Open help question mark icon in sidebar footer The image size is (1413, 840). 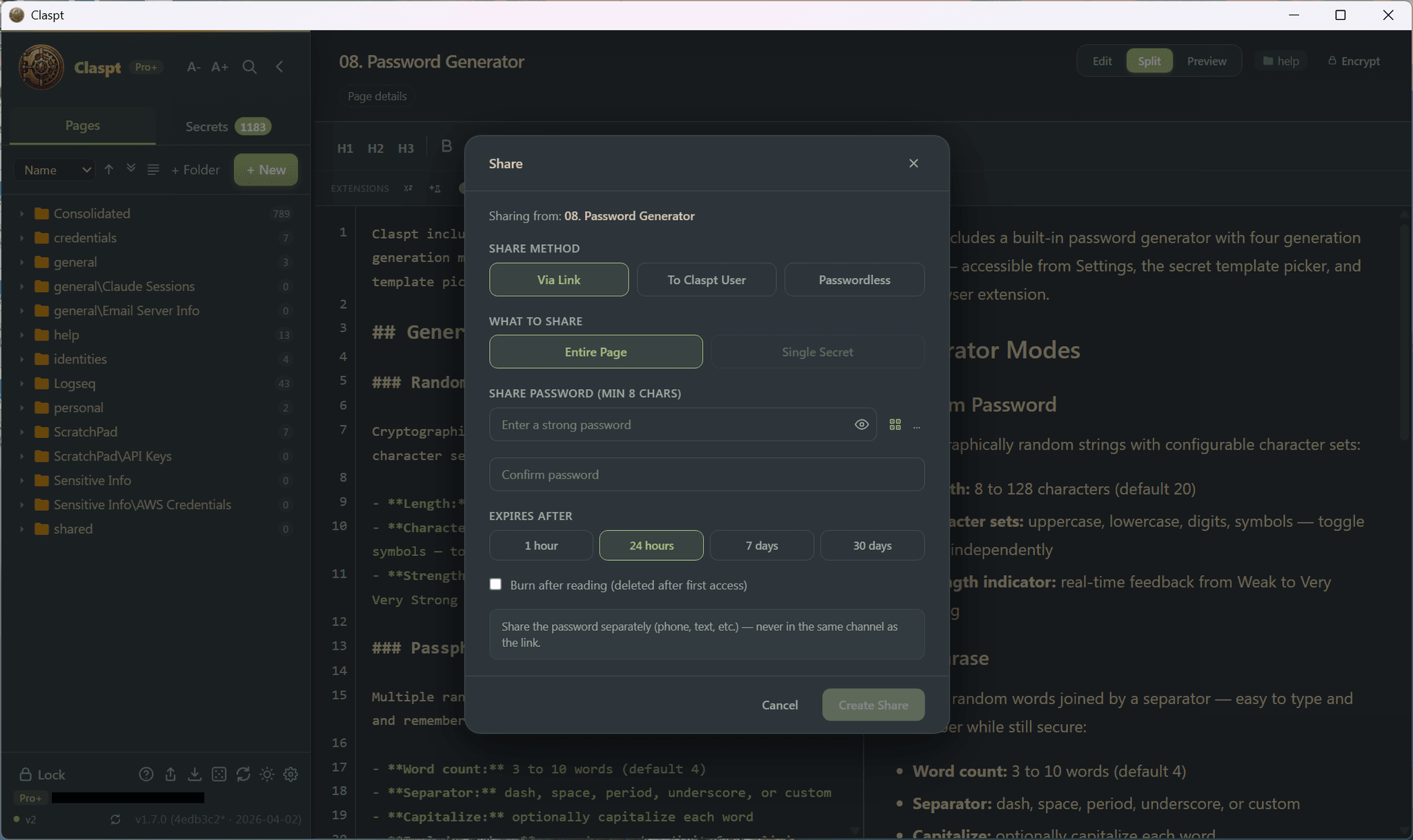(x=146, y=774)
